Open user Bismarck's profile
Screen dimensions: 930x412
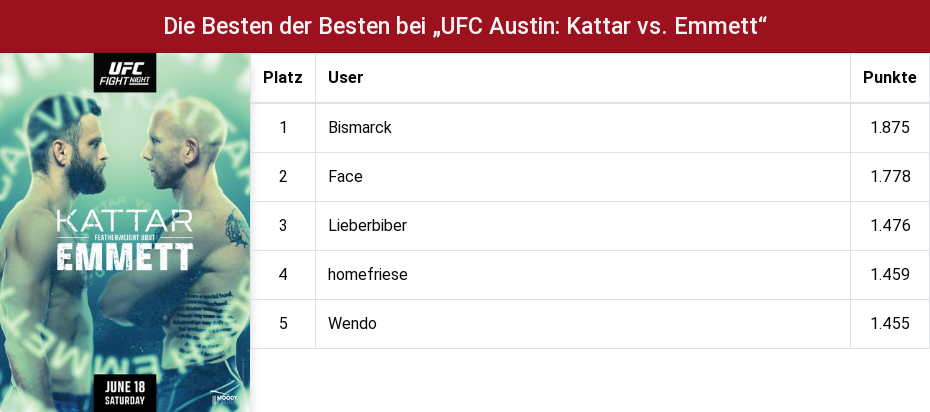[360, 127]
